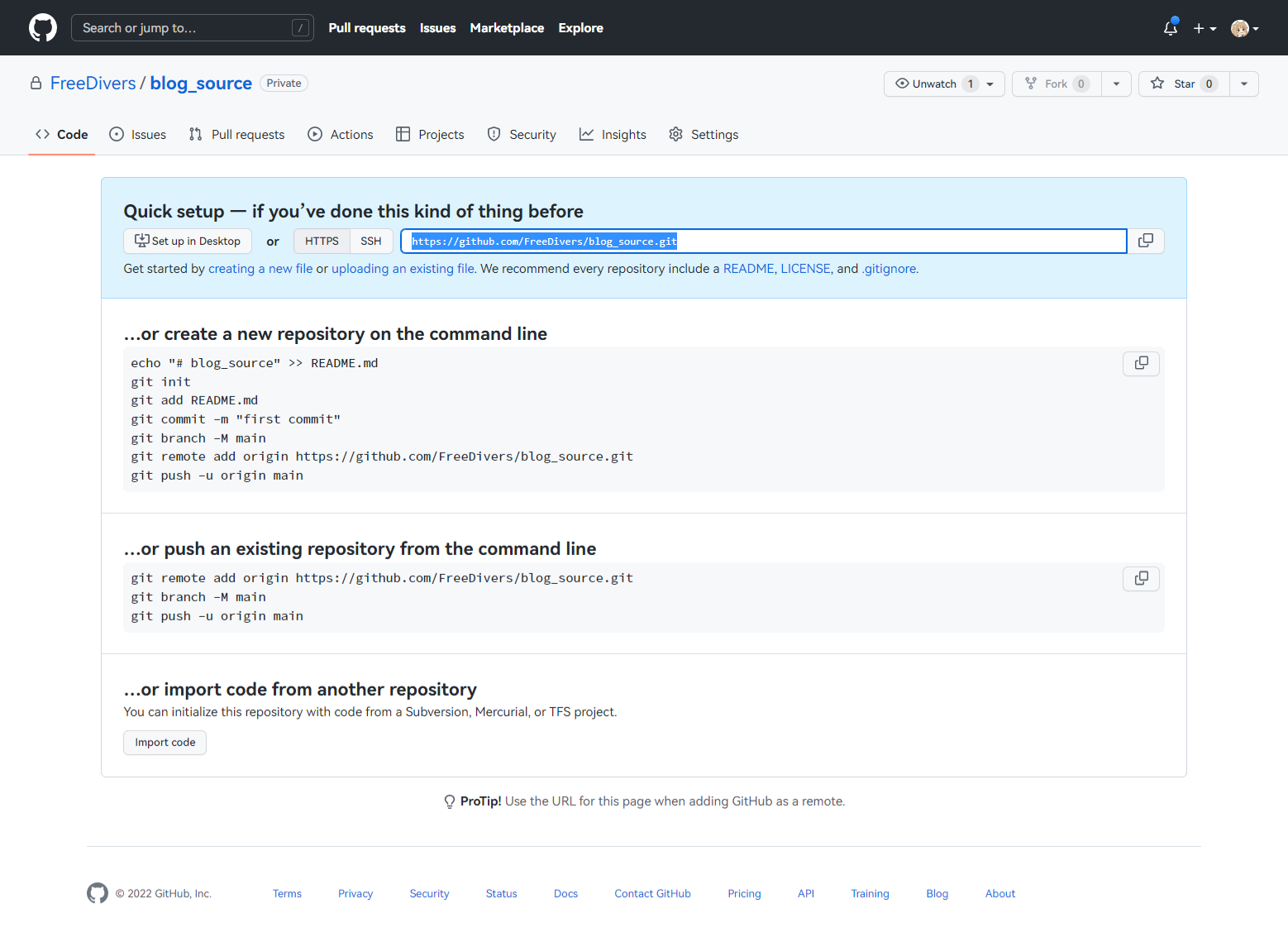
Task: Expand the Star lists dropdown arrow
Action: pyautogui.click(x=1244, y=84)
